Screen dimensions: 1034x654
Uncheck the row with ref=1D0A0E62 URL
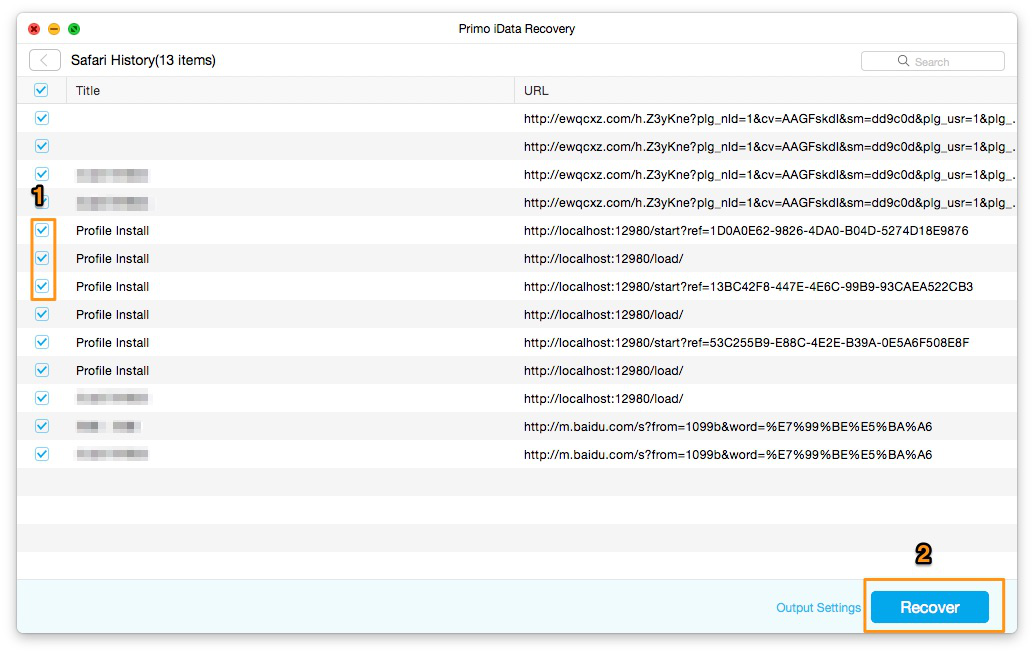click(42, 230)
